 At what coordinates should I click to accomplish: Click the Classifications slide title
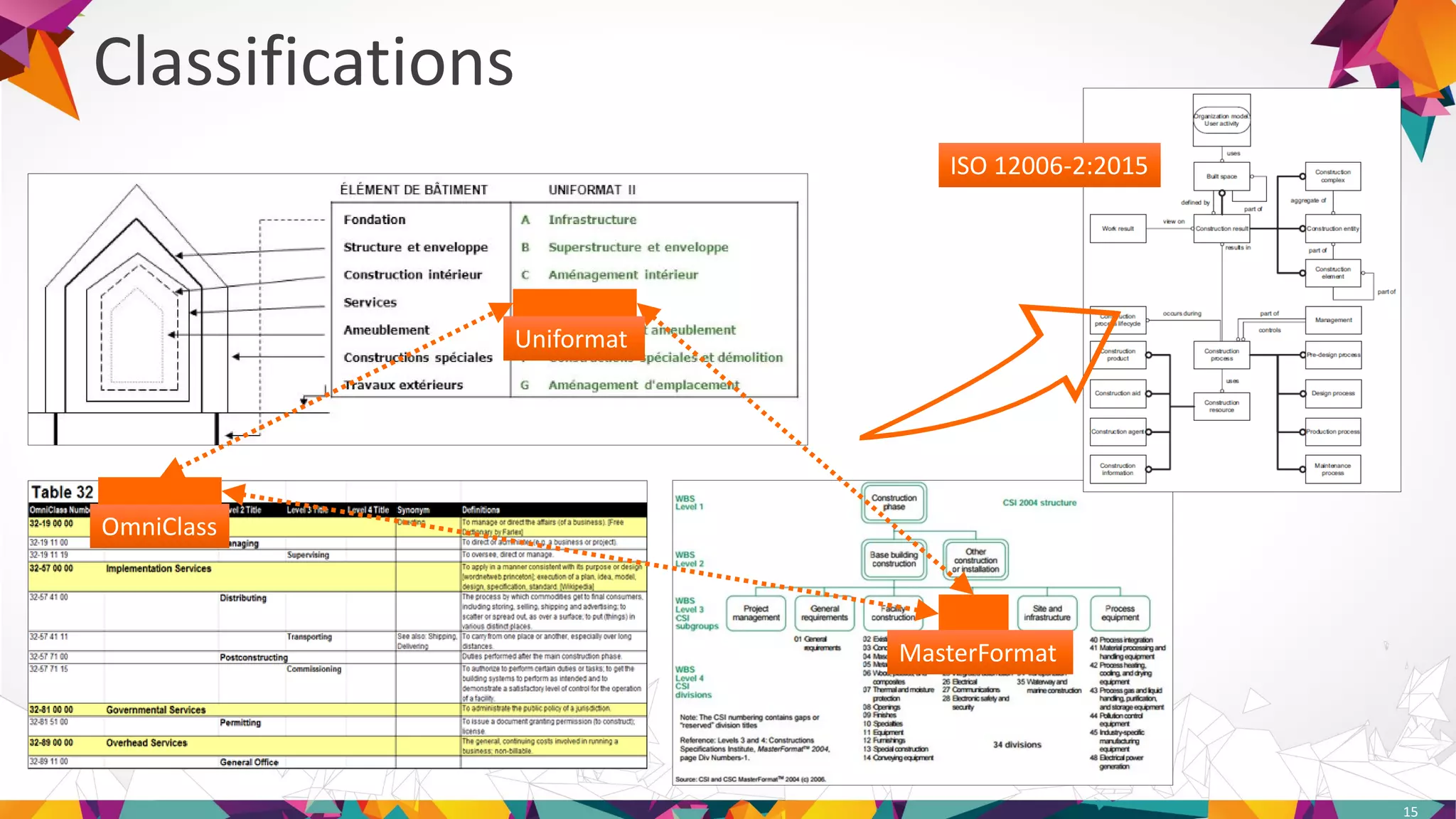click(304, 63)
